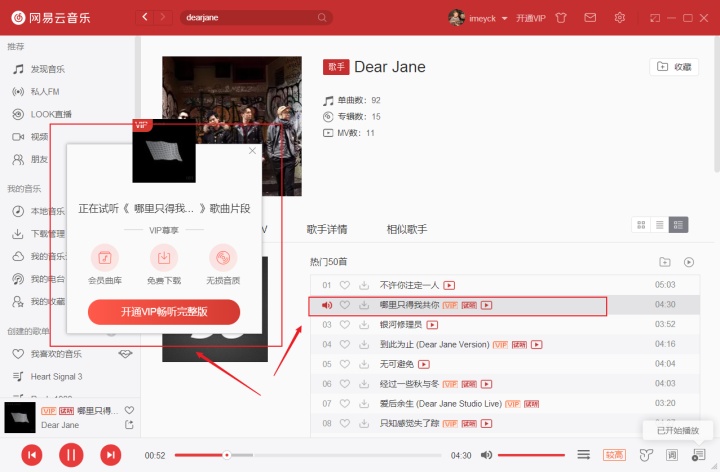Open 我喜欢的音乐 playlist
Screen dimensions: 720x472
pyautogui.click(x=47, y=354)
